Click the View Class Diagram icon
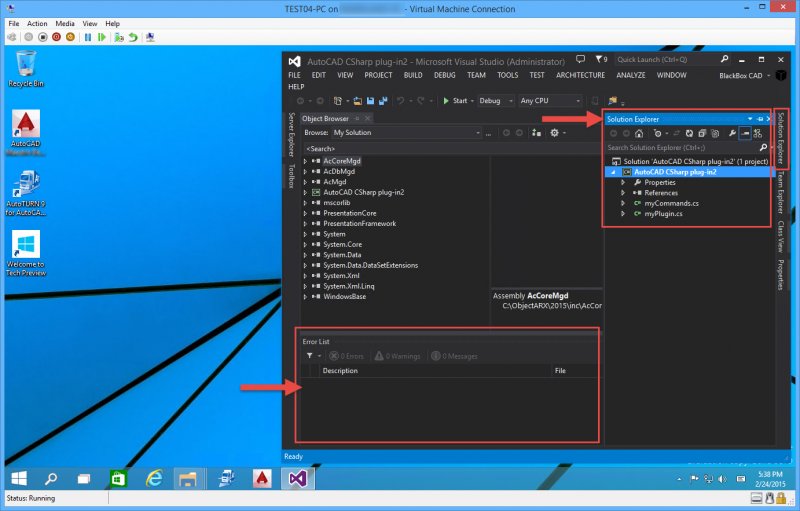Screen dimensions: 800x511 tap(758, 134)
